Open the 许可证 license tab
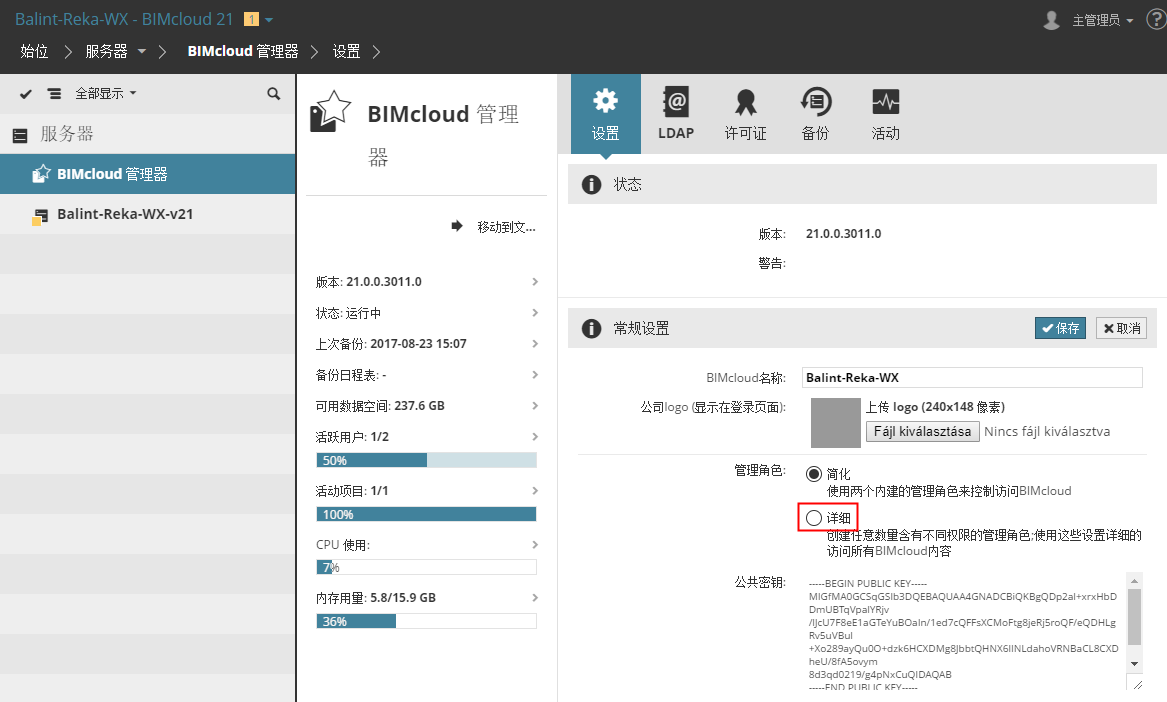 point(746,114)
